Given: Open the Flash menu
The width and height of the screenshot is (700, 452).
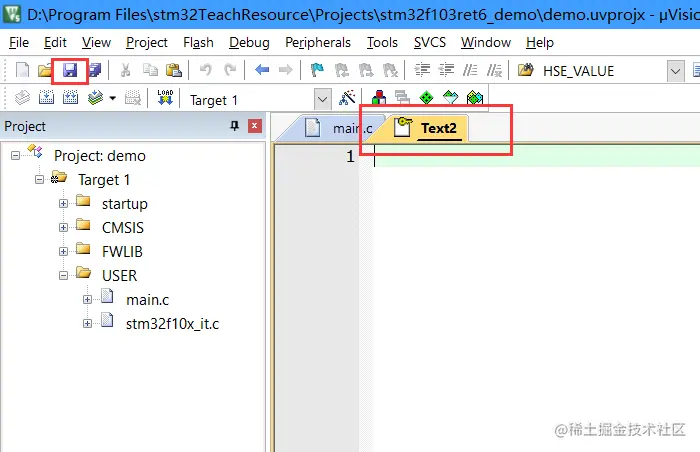Looking at the screenshot, I should click(x=198, y=42).
